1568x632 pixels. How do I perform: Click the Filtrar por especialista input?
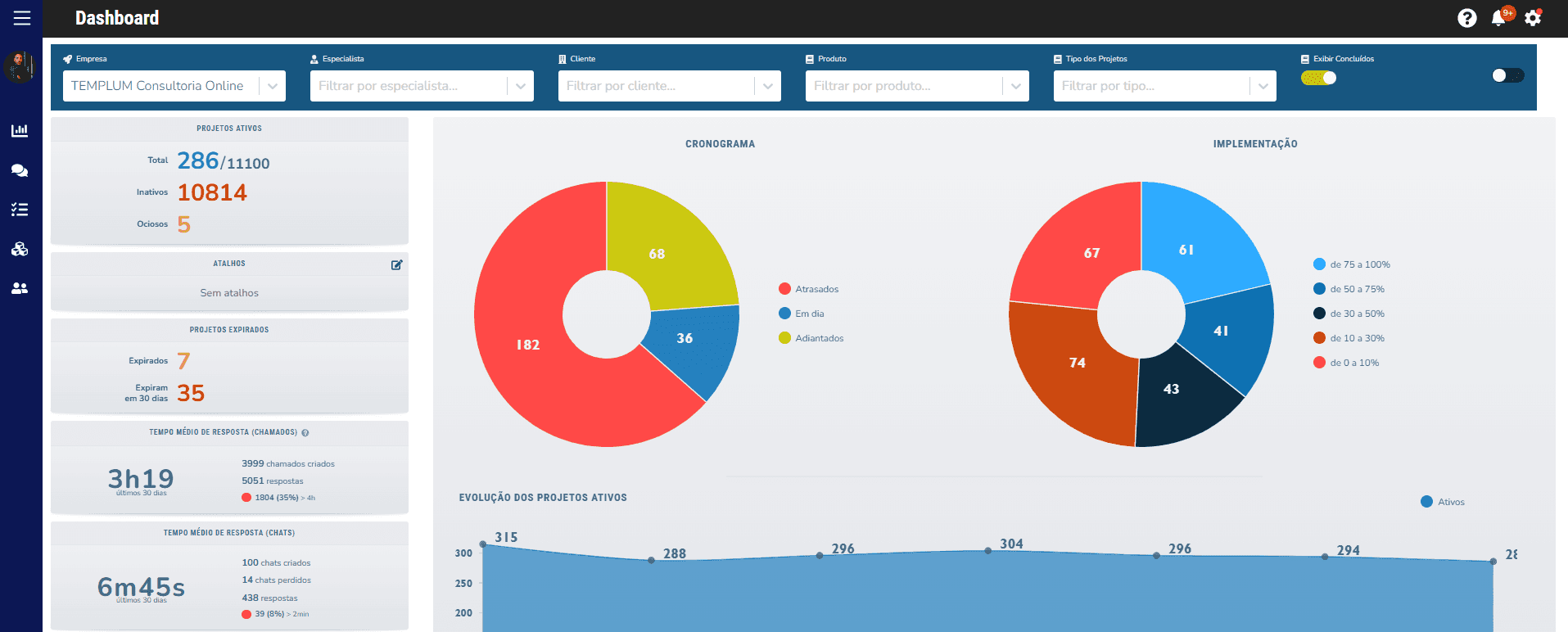[x=409, y=86]
